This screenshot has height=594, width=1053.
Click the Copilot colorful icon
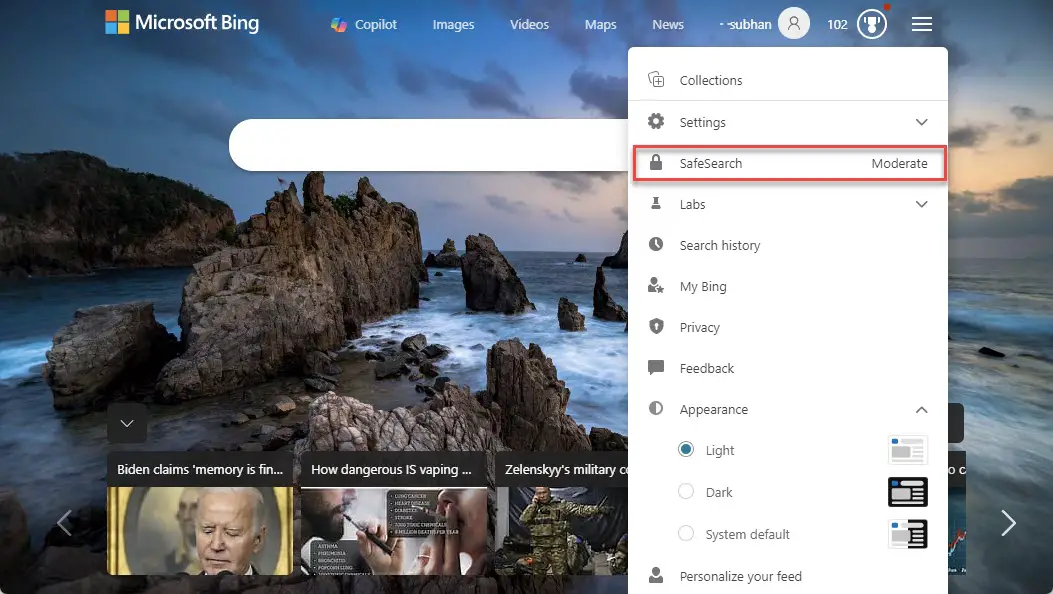point(339,25)
